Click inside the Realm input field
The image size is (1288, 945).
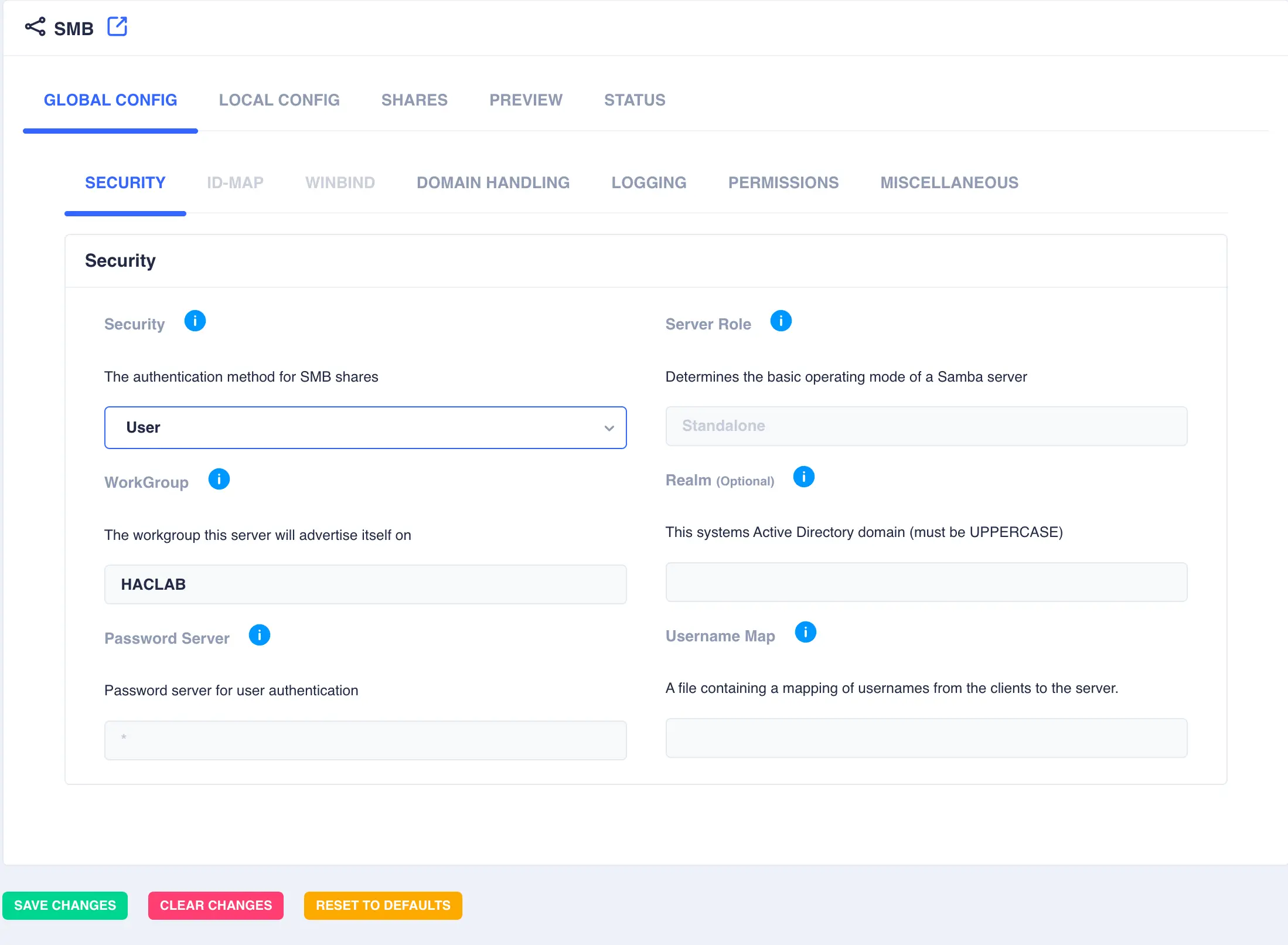[x=926, y=582]
